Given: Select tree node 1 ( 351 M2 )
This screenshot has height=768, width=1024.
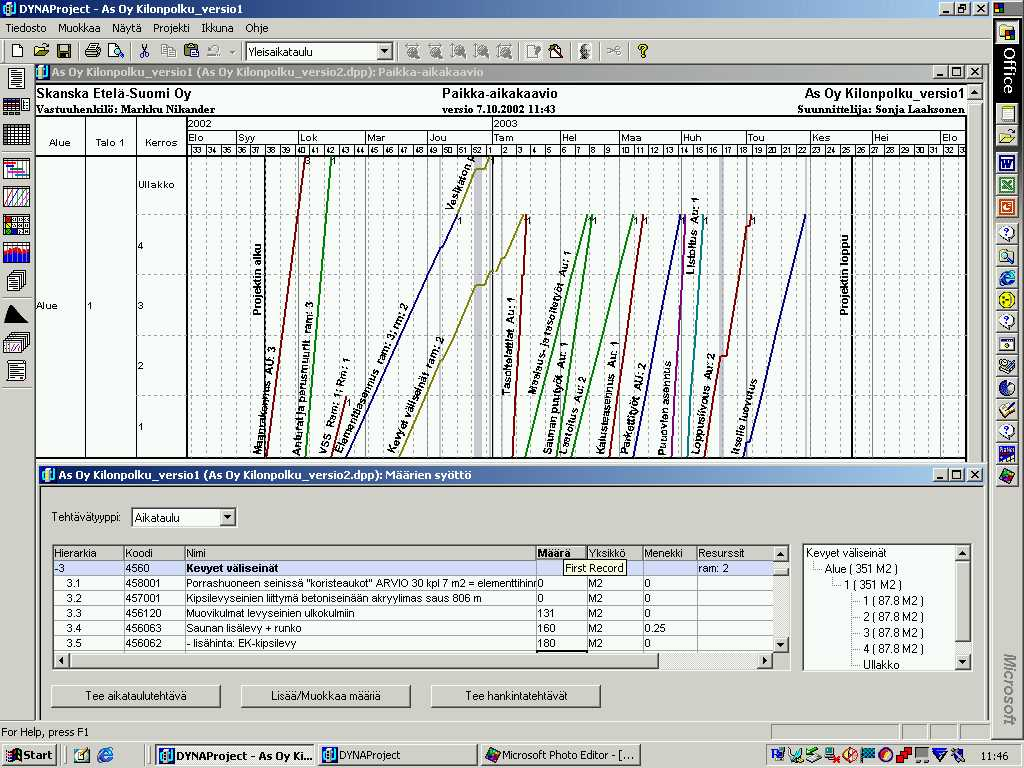Looking at the screenshot, I should tap(872, 584).
